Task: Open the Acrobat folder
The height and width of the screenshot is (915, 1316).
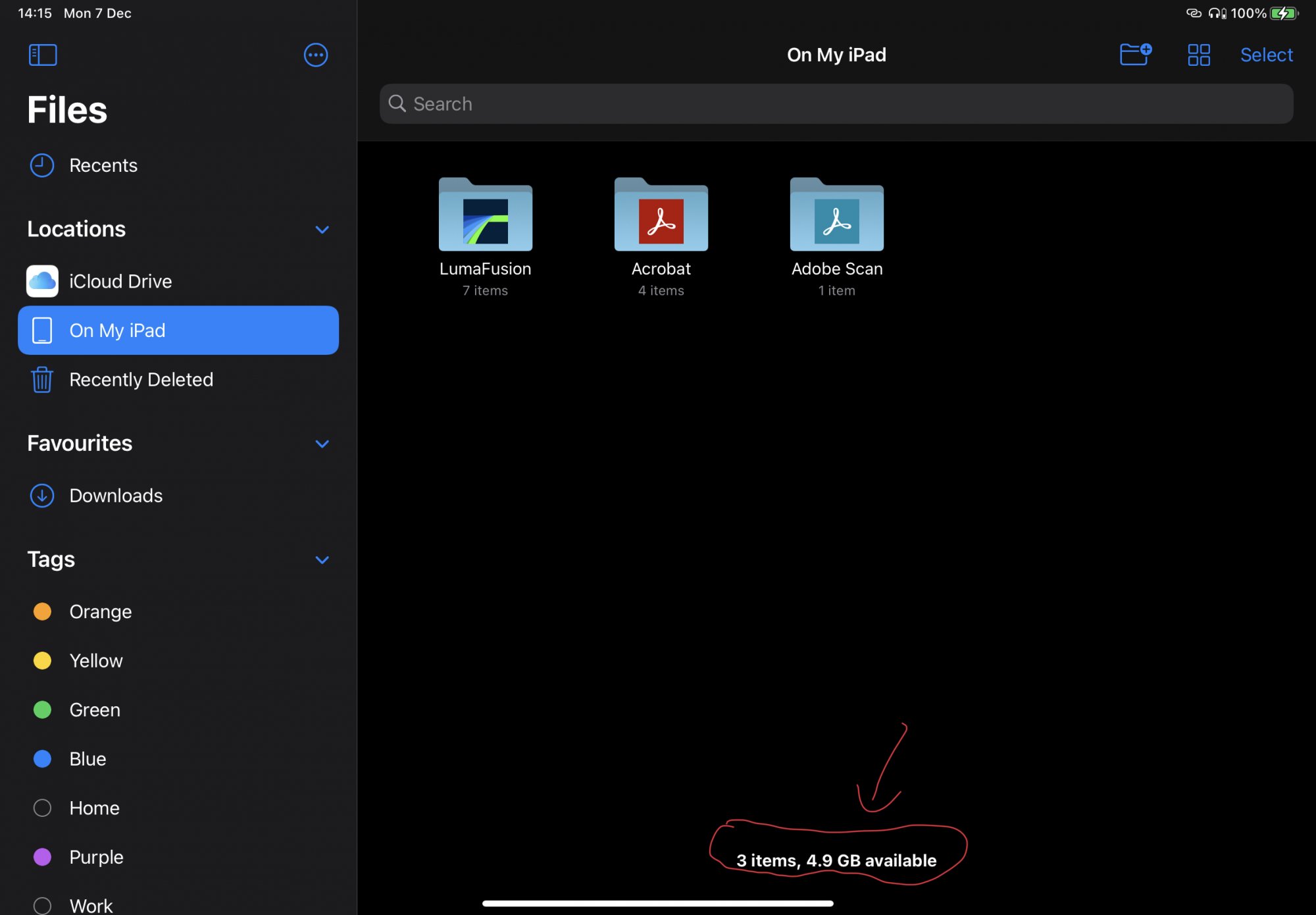Action: click(661, 215)
